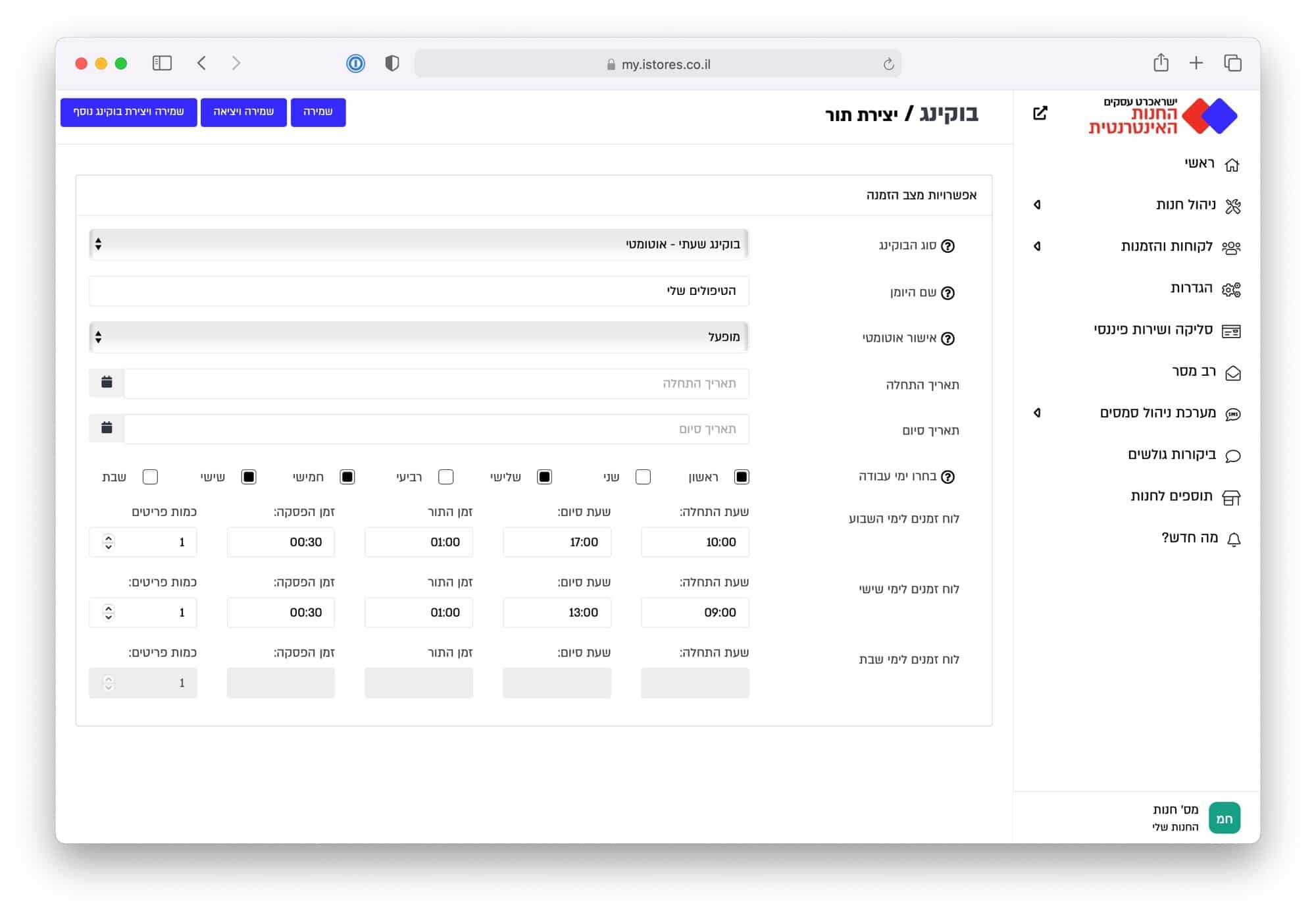Click the customers icon for לקוחות והזמנות
The height and width of the screenshot is (917, 1316).
point(1231,248)
